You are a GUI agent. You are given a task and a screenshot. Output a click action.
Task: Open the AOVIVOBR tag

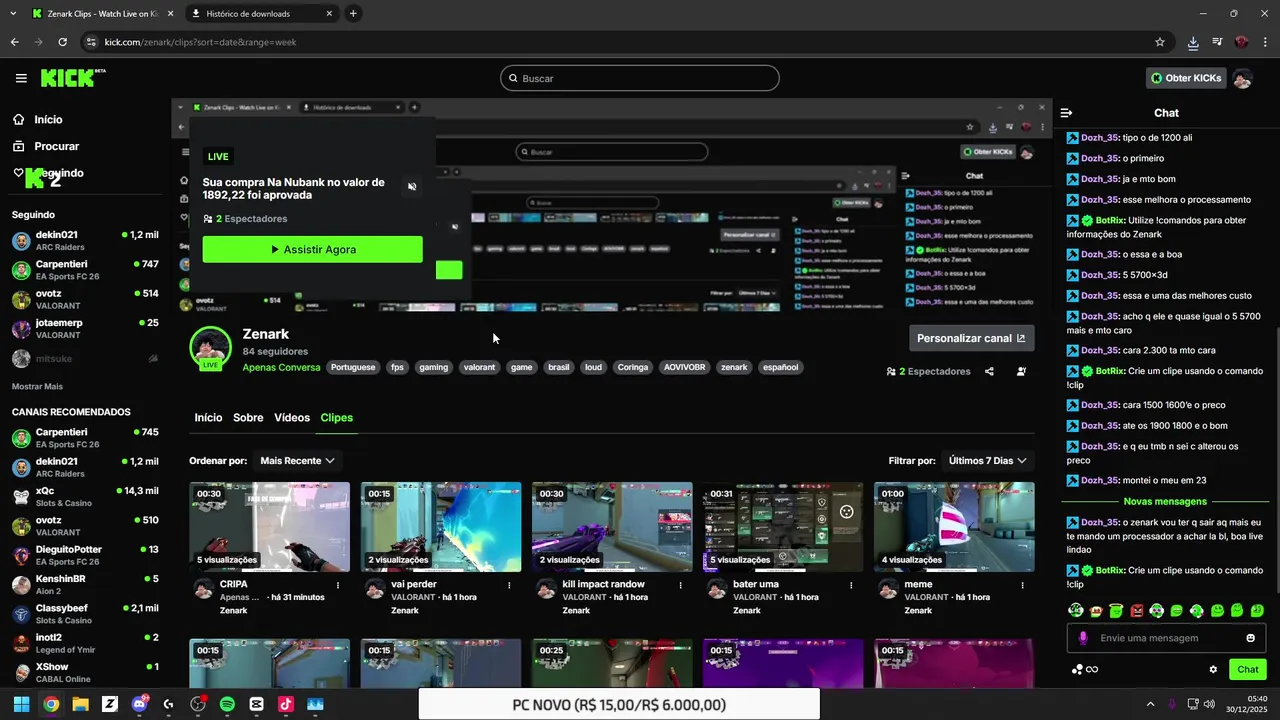[684, 367]
